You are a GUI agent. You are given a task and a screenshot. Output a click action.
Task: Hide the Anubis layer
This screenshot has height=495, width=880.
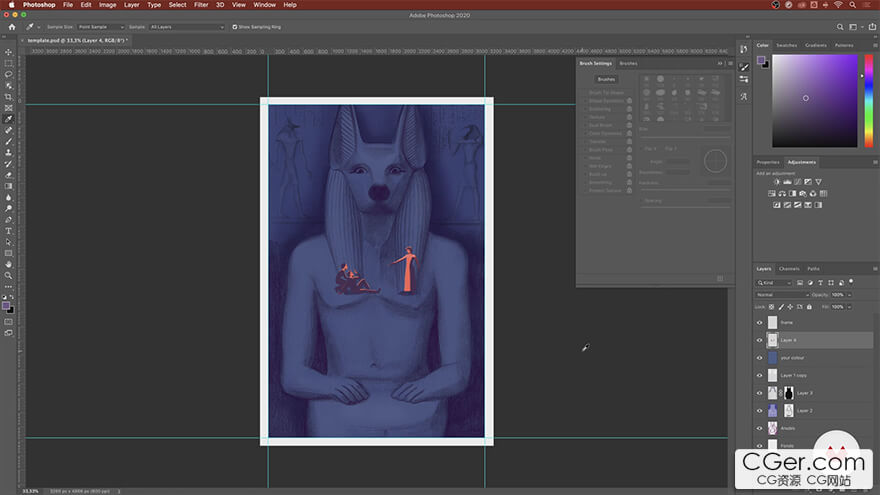760,429
